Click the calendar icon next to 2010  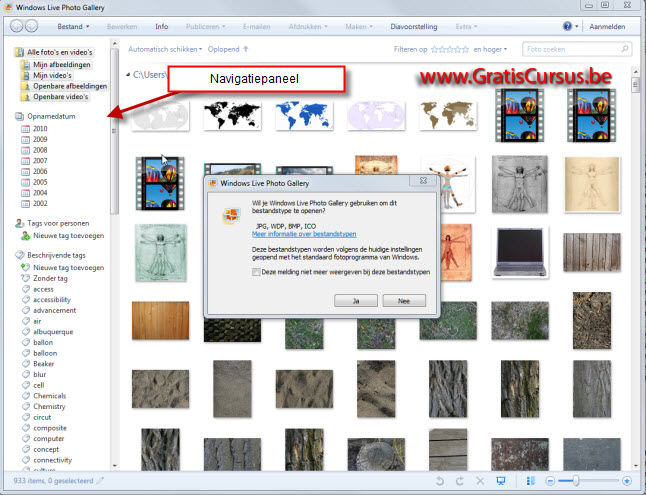[x=26, y=129]
